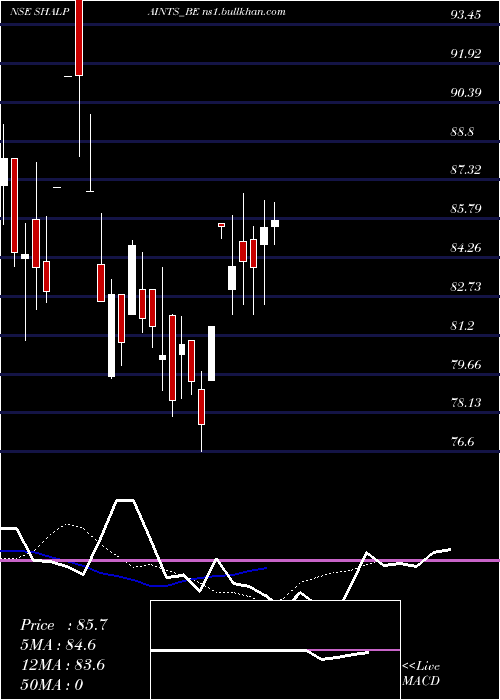Click the Live MACD inset chart box

[275, 650]
